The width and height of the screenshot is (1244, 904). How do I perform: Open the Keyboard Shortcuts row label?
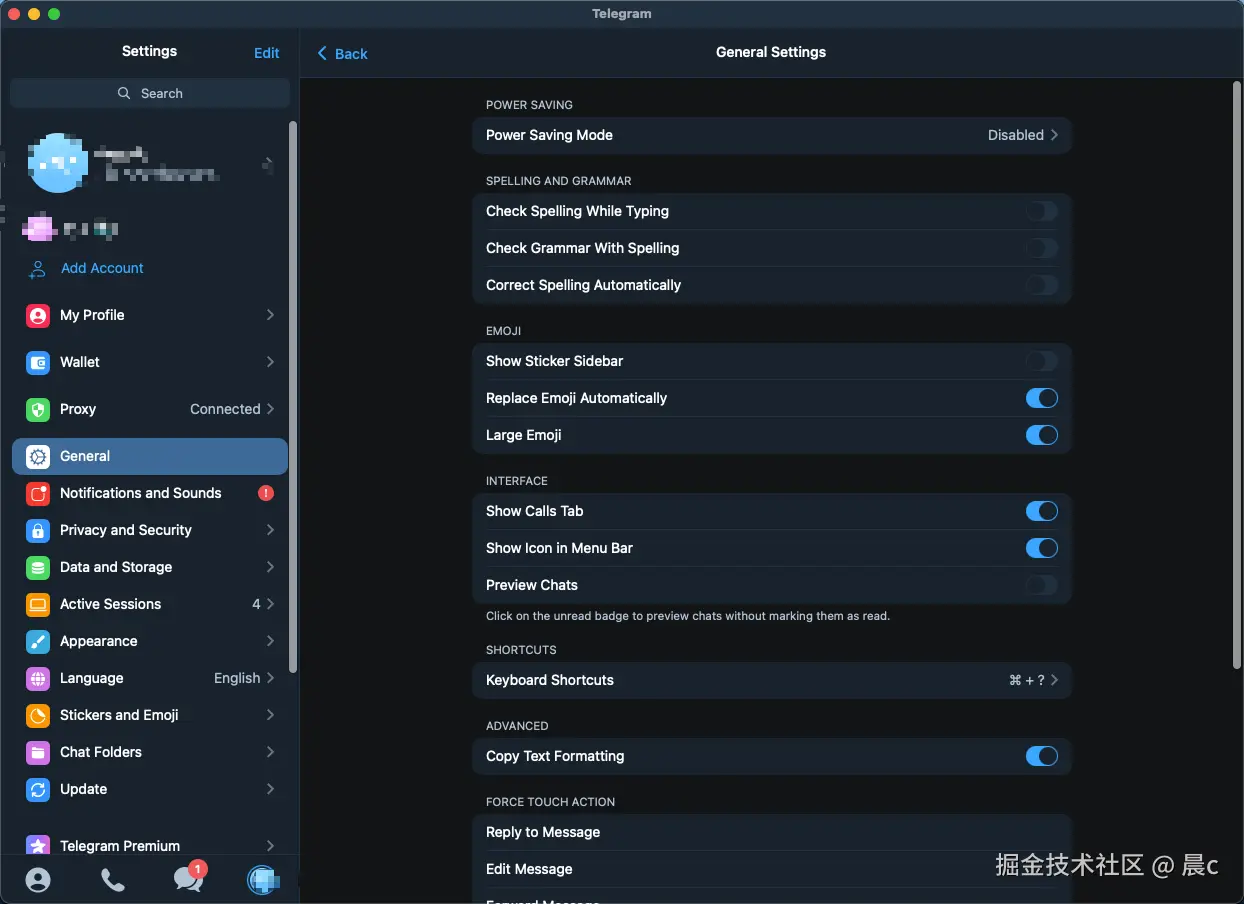(550, 680)
